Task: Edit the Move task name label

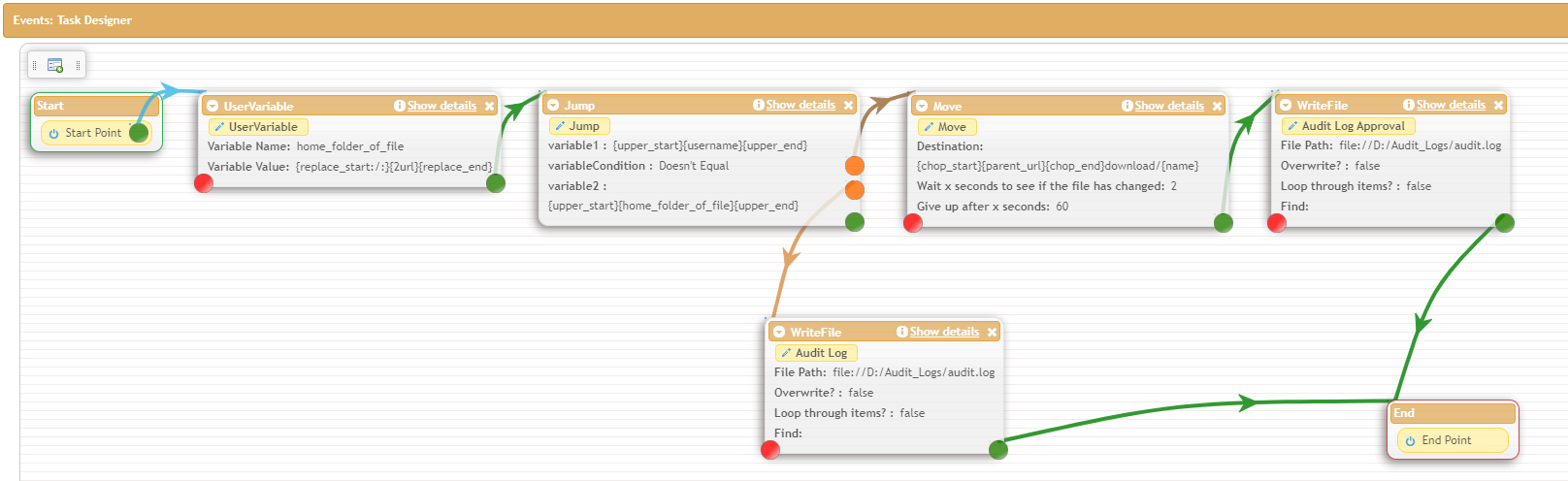Action: (x=947, y=127)
